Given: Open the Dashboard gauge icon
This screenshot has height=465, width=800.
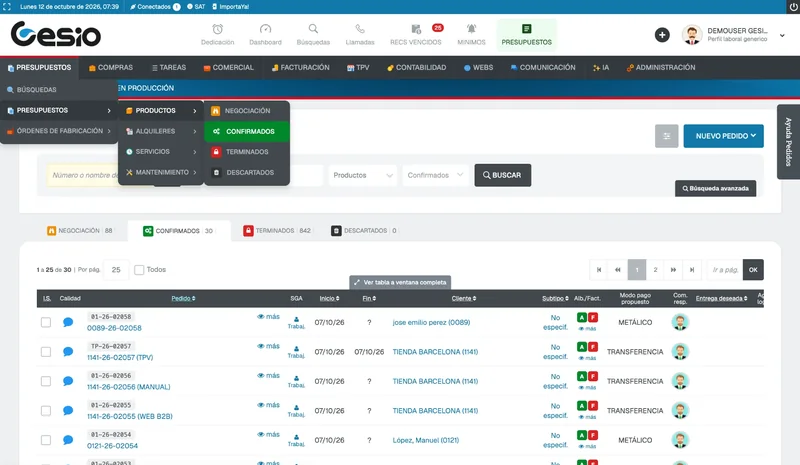Looking at the screenshot, I should (265, 29).
